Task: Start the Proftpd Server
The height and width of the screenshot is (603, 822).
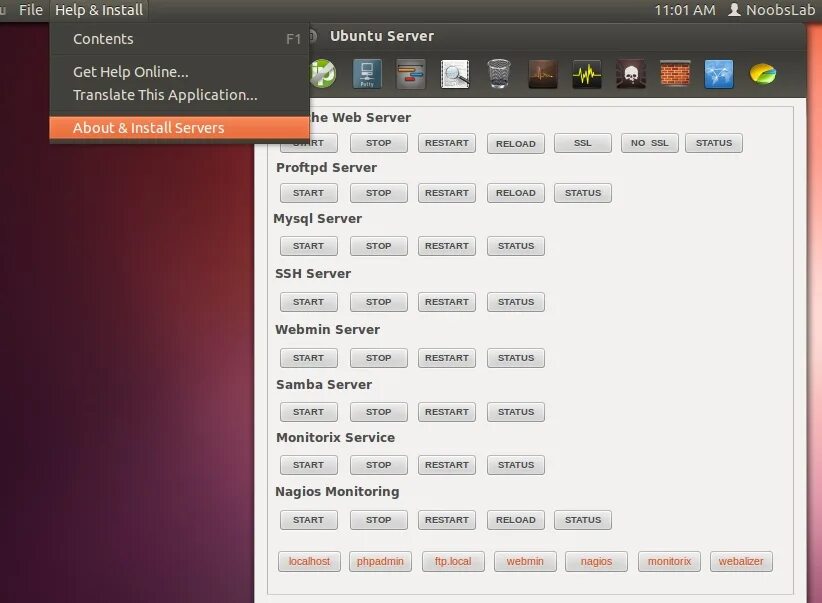Action: [x=308, y=193]
